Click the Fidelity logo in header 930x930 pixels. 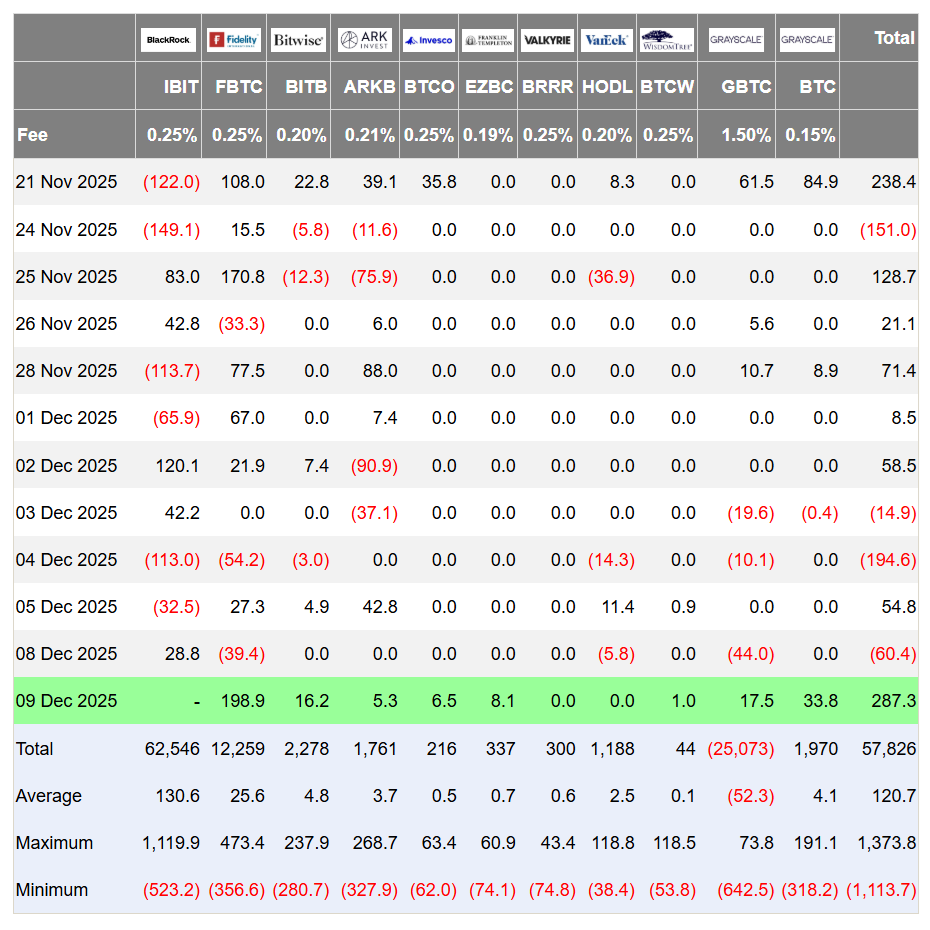(234, 40)
